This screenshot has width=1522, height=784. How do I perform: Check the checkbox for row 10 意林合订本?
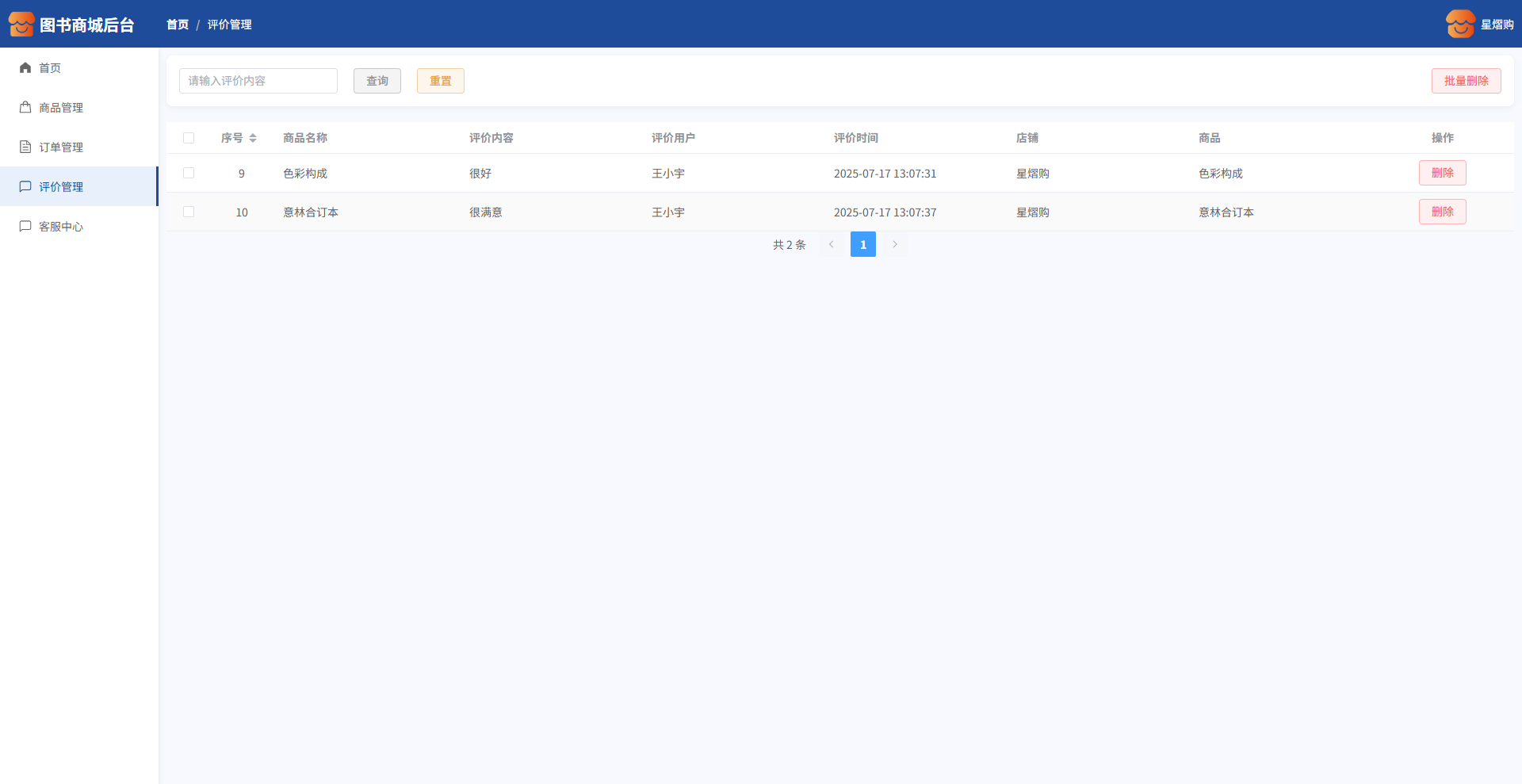pyautogui.click(x=189, y=212)
